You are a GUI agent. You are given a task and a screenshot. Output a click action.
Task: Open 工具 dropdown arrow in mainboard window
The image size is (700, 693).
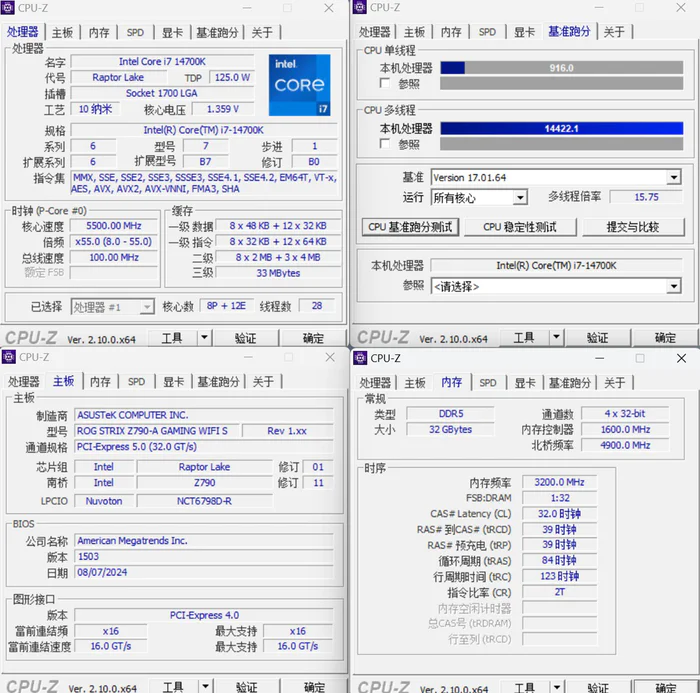pyautogui.click(x=205, y=687)
